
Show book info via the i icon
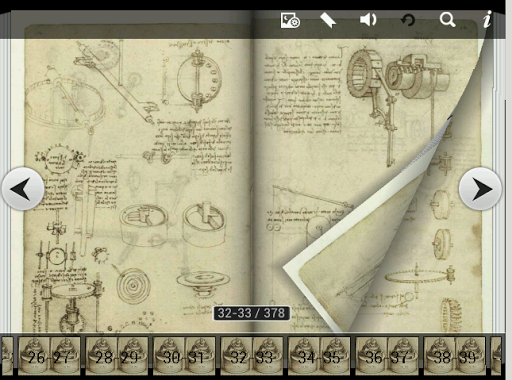[487, 19]
